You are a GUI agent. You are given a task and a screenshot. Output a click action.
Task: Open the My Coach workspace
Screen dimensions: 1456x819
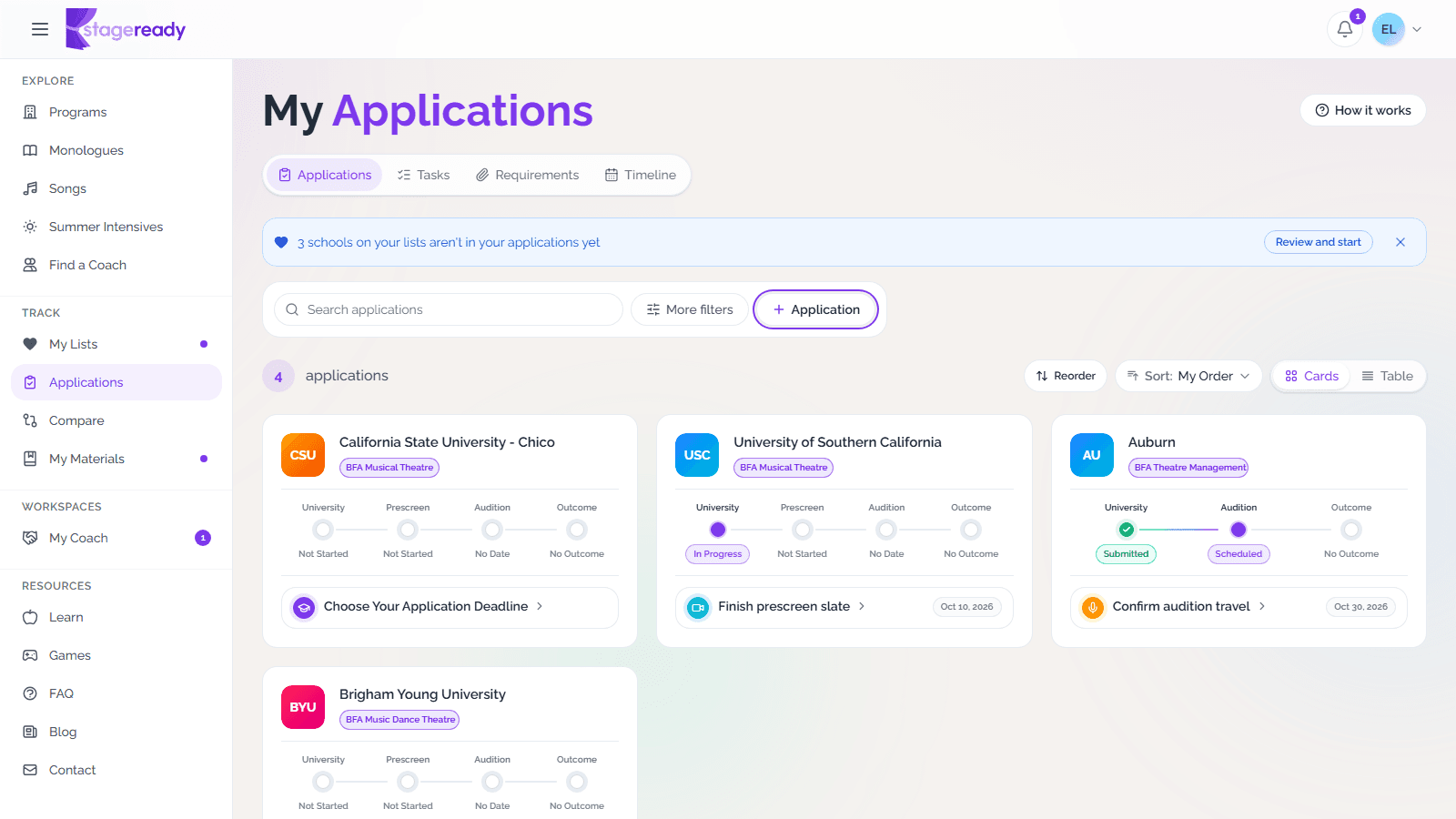tap(116, 538)
